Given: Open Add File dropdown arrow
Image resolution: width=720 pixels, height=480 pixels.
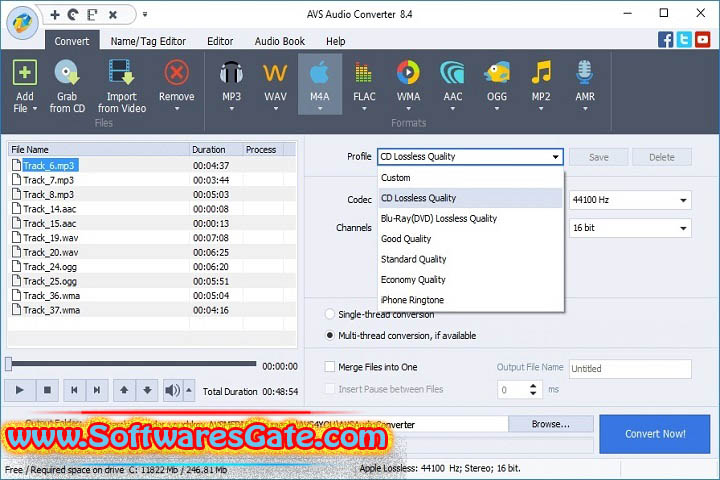Looking at the screenshot, I should pos(35,109).
